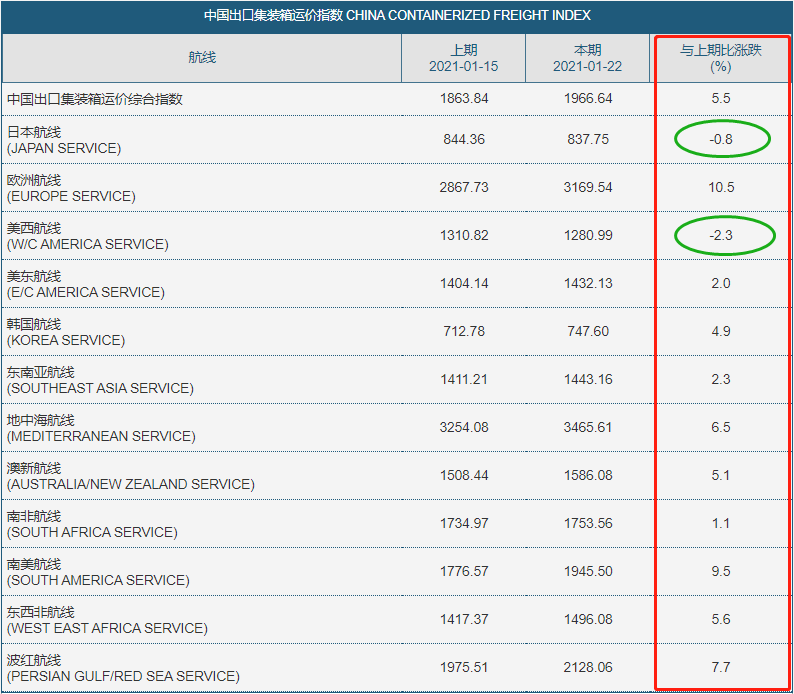Select the 航线 column header
Viewport: 794px width, 694px height.
(x=202, y=58)
